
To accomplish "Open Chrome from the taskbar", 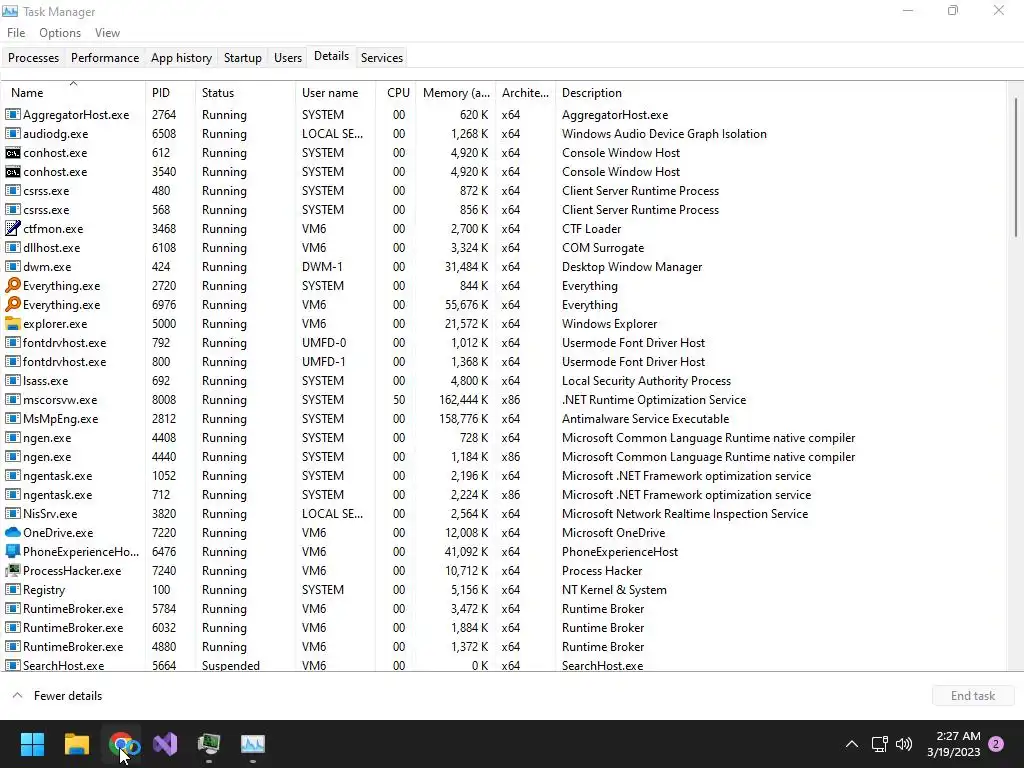I will pos(121,744).
